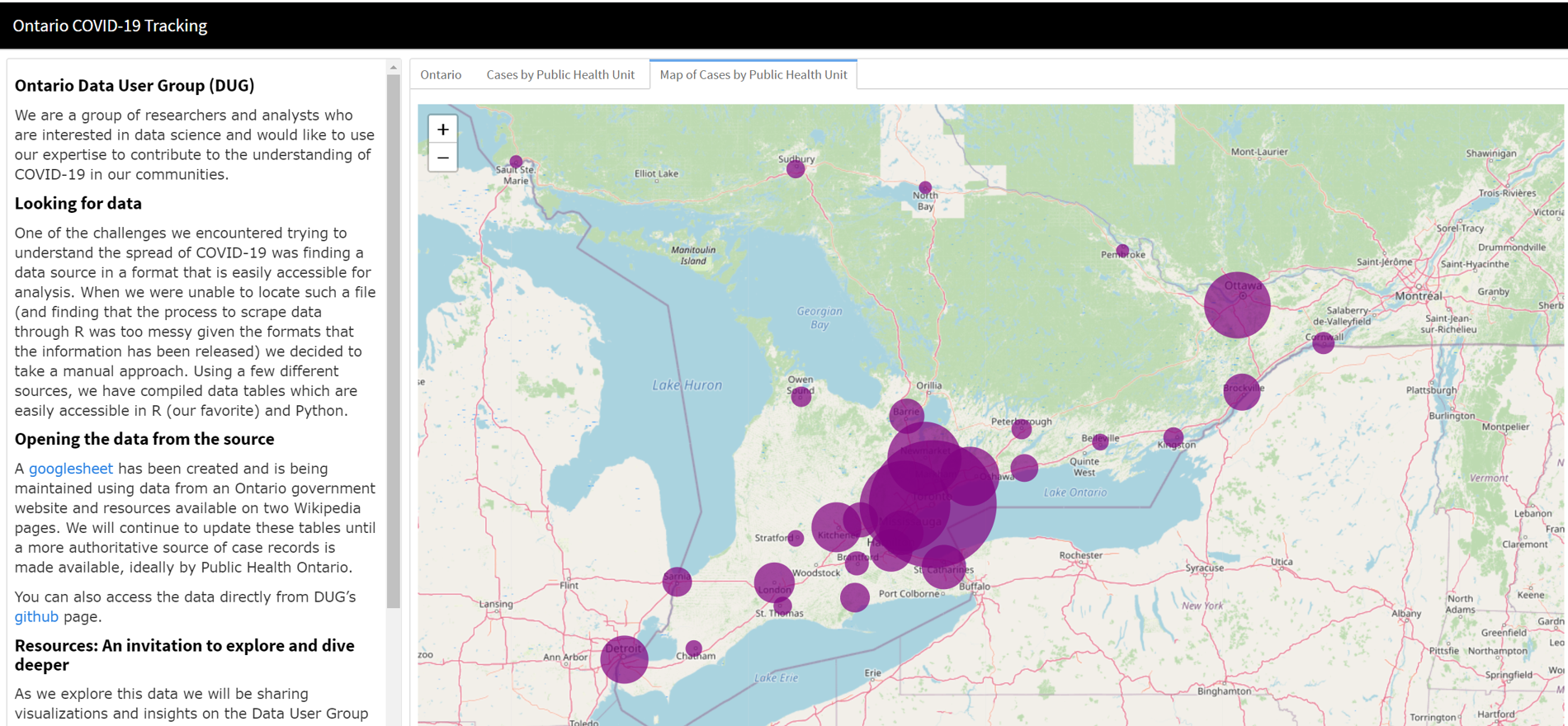Click the Detroit case bubble
This screenshot has width=1568, height=726.
(624, 658)
